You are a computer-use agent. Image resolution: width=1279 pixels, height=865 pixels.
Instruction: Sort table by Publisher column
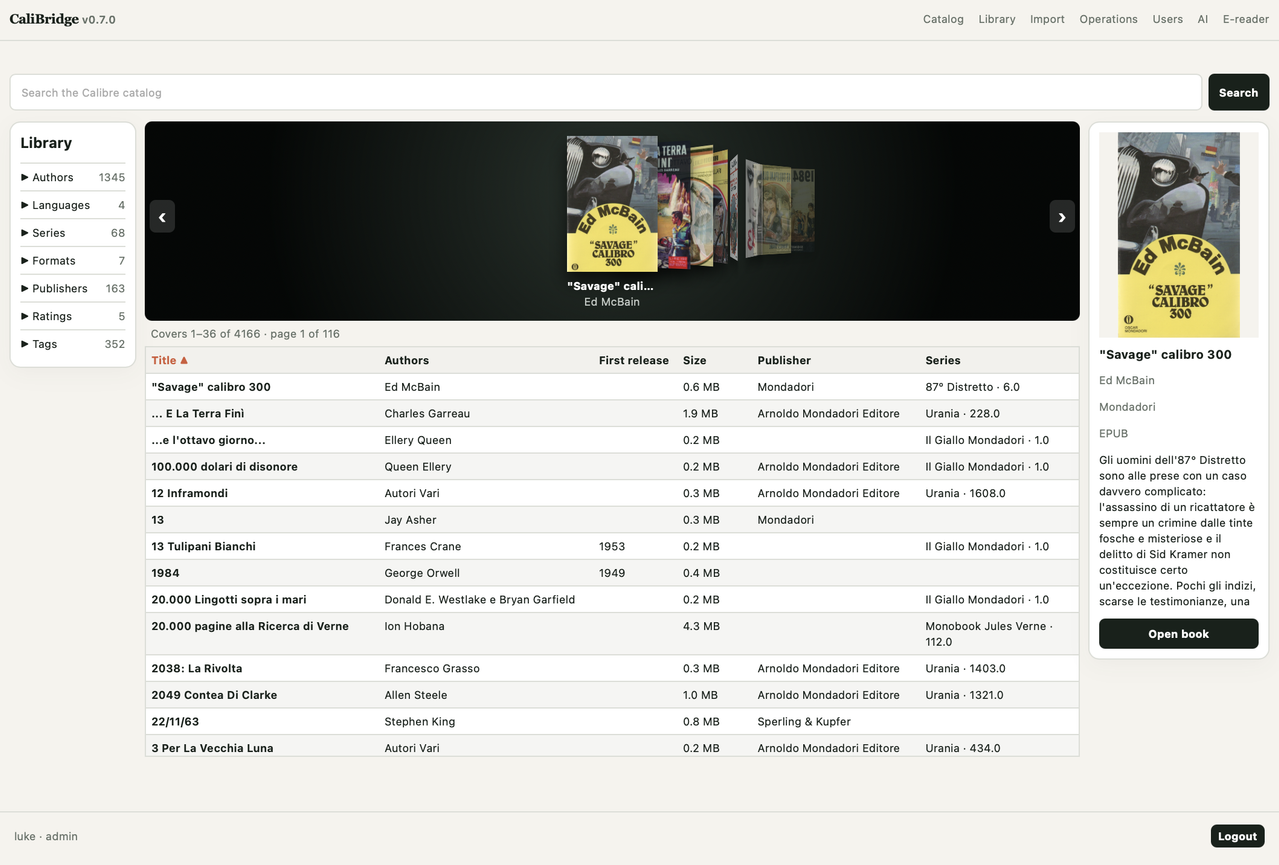coord(784,360)
